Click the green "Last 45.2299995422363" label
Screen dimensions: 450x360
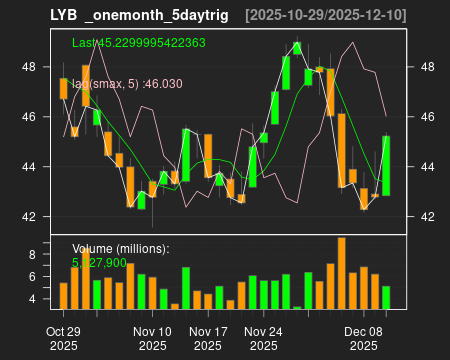pyautogui.click(x=139, y=43)
